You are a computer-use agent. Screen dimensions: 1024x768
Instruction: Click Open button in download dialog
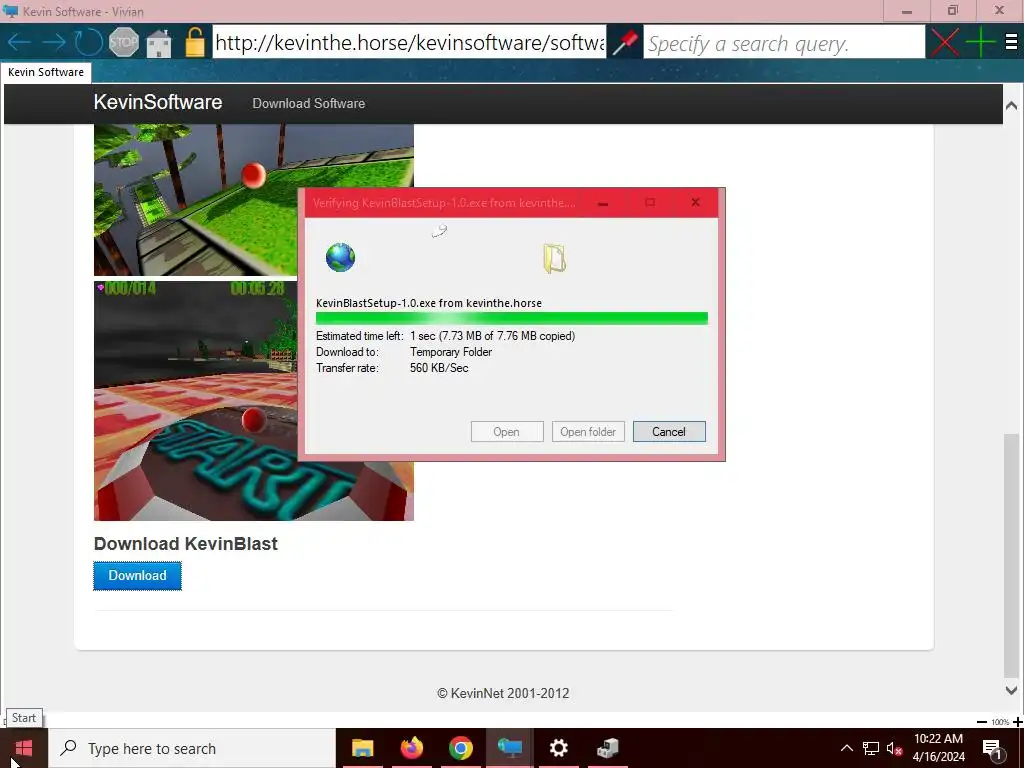[507, 432]
